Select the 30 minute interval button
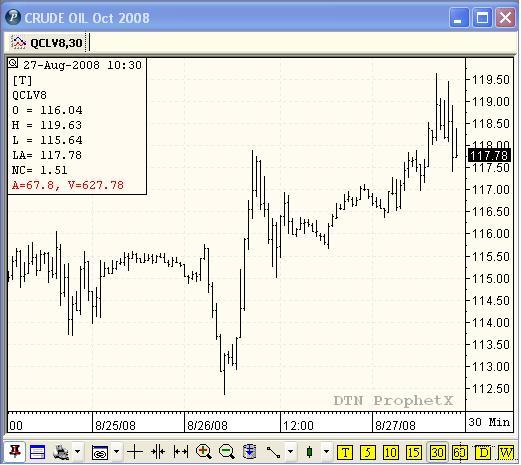The width and height of the screenshot is (521, 465). [x=437, y=453]
